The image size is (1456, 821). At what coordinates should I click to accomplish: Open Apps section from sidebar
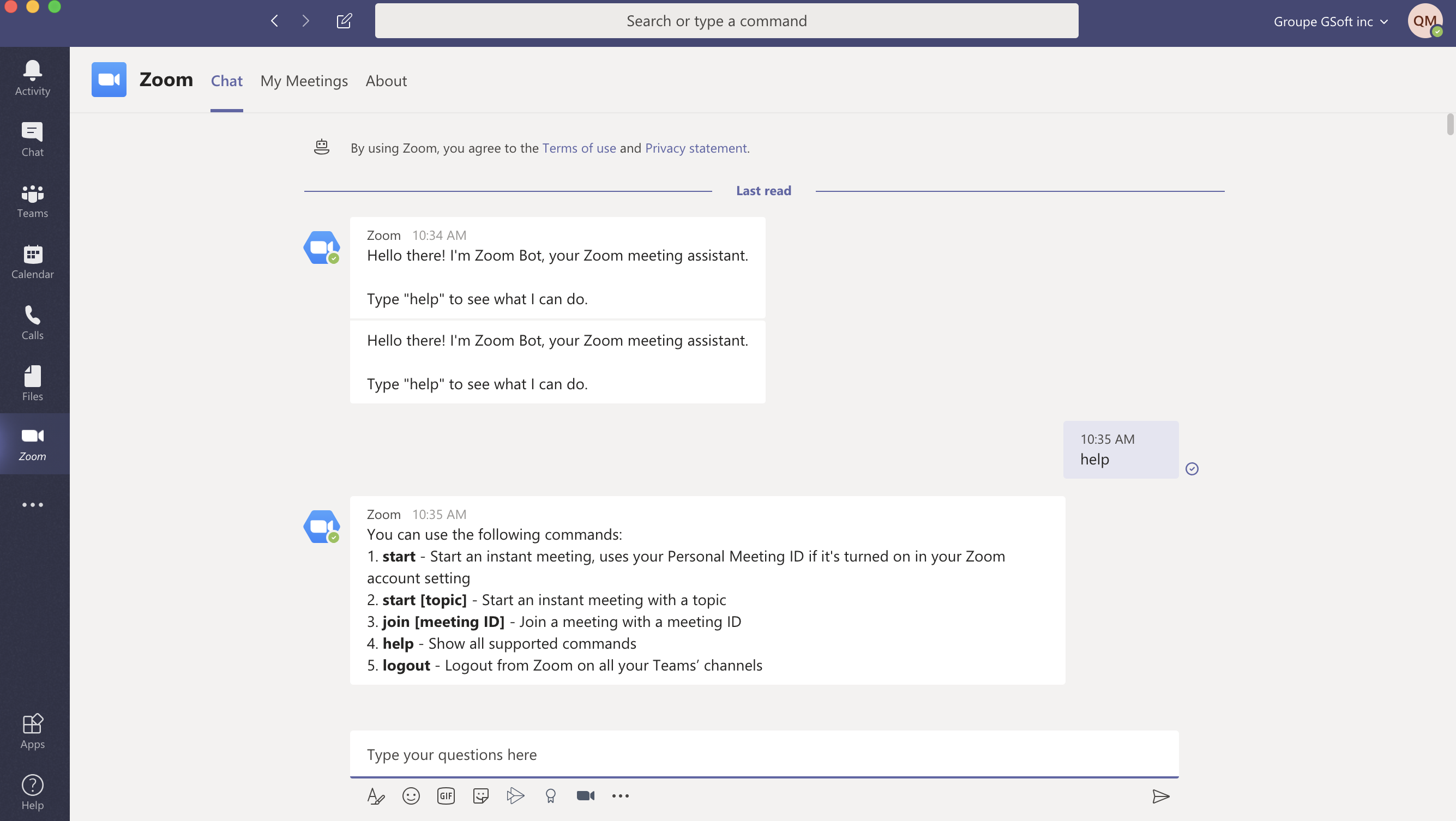coord(32,731)
